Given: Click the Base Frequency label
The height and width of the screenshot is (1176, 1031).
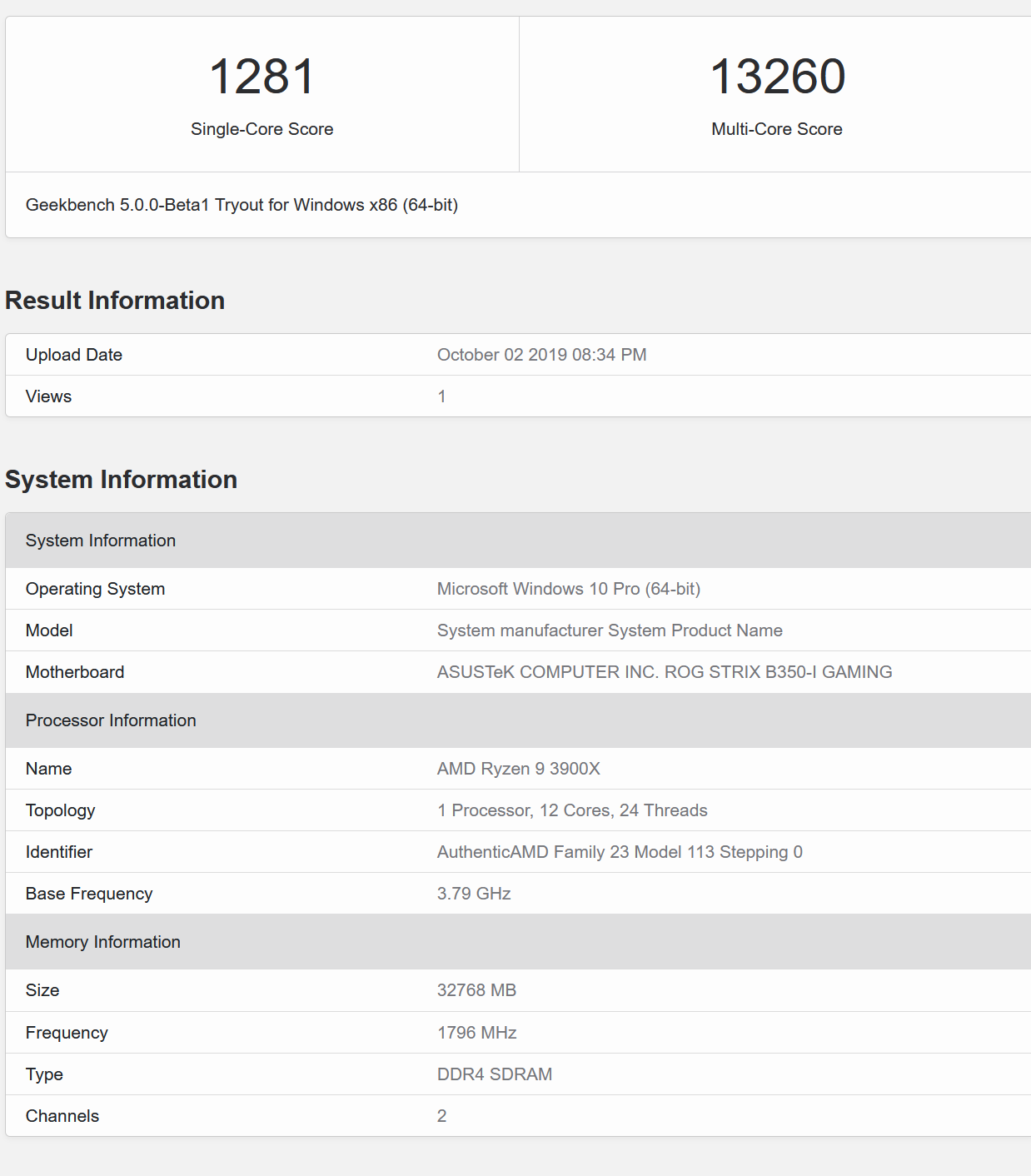Looking at the screenshot, I should (89, 894).
